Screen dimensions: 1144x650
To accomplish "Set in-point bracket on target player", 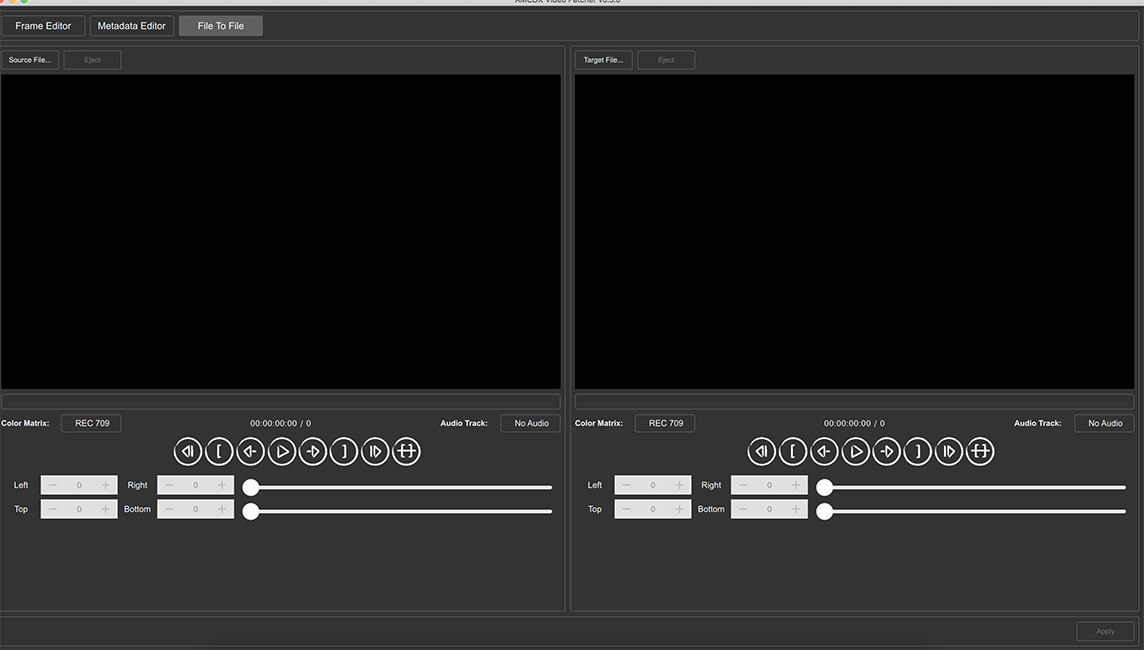I will 793,452.
